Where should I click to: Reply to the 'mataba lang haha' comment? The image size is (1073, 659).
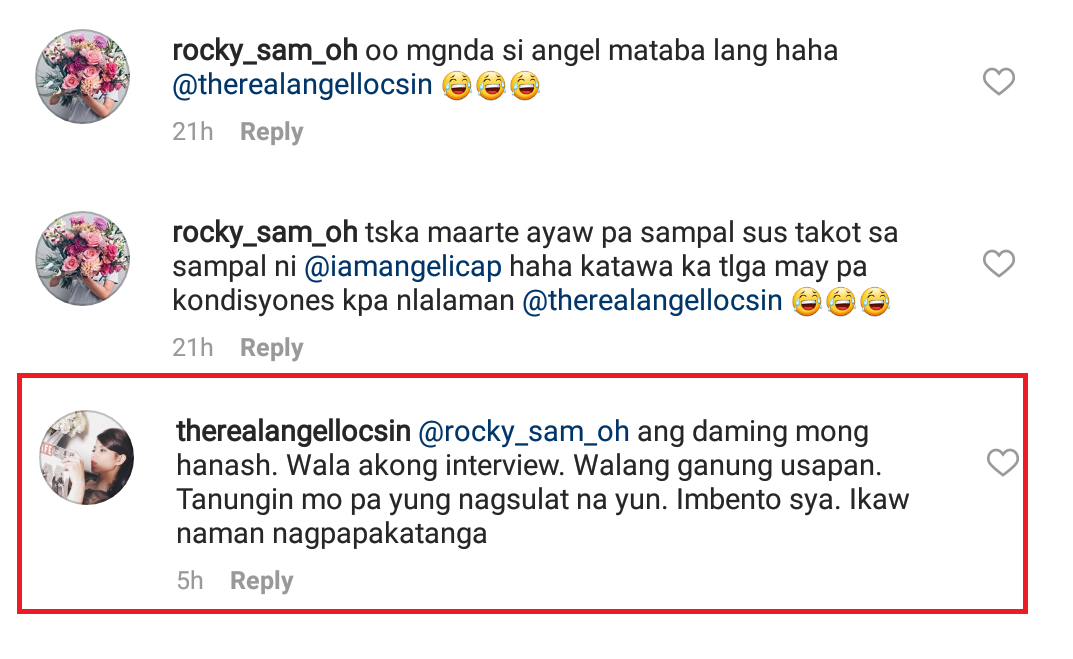271,132
